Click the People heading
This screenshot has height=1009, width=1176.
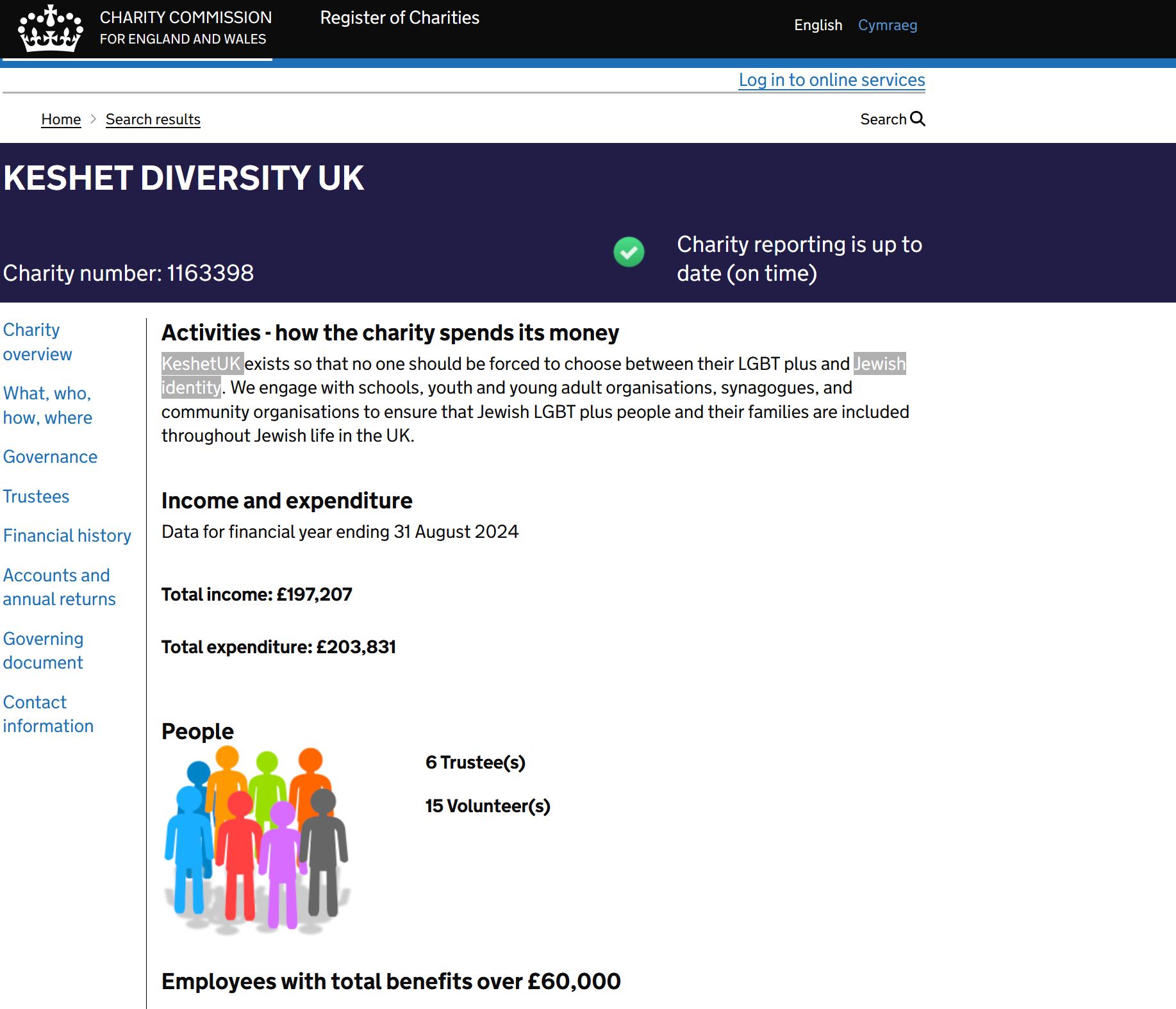[198, 731]
